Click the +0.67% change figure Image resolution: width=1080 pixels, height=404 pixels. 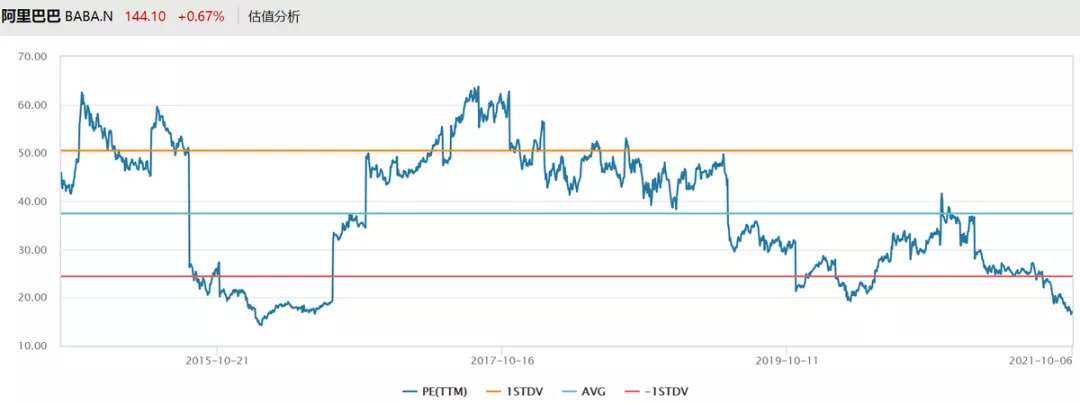pyautogui.click(x=202, y=17)
